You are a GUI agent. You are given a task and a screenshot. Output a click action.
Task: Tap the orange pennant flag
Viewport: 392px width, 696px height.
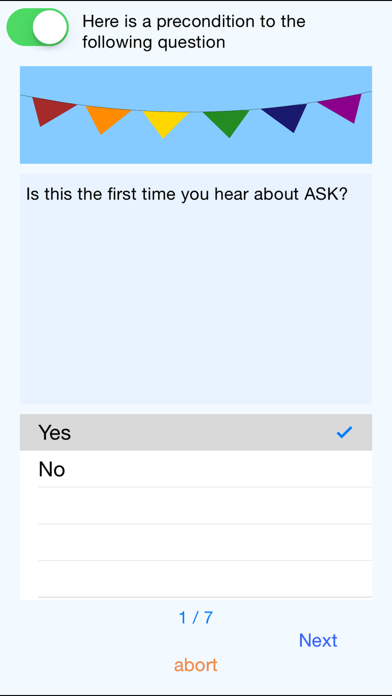click(107, 119)
